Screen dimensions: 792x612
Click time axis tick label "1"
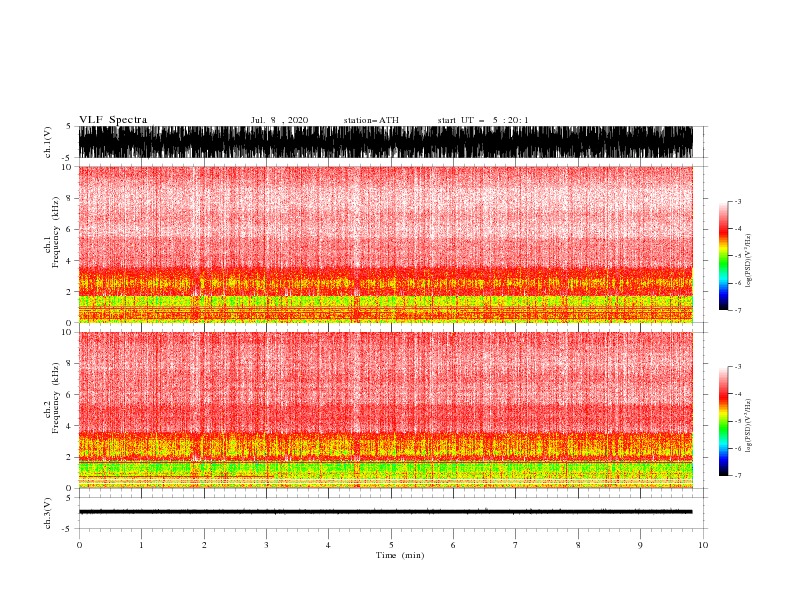point(141,545)
